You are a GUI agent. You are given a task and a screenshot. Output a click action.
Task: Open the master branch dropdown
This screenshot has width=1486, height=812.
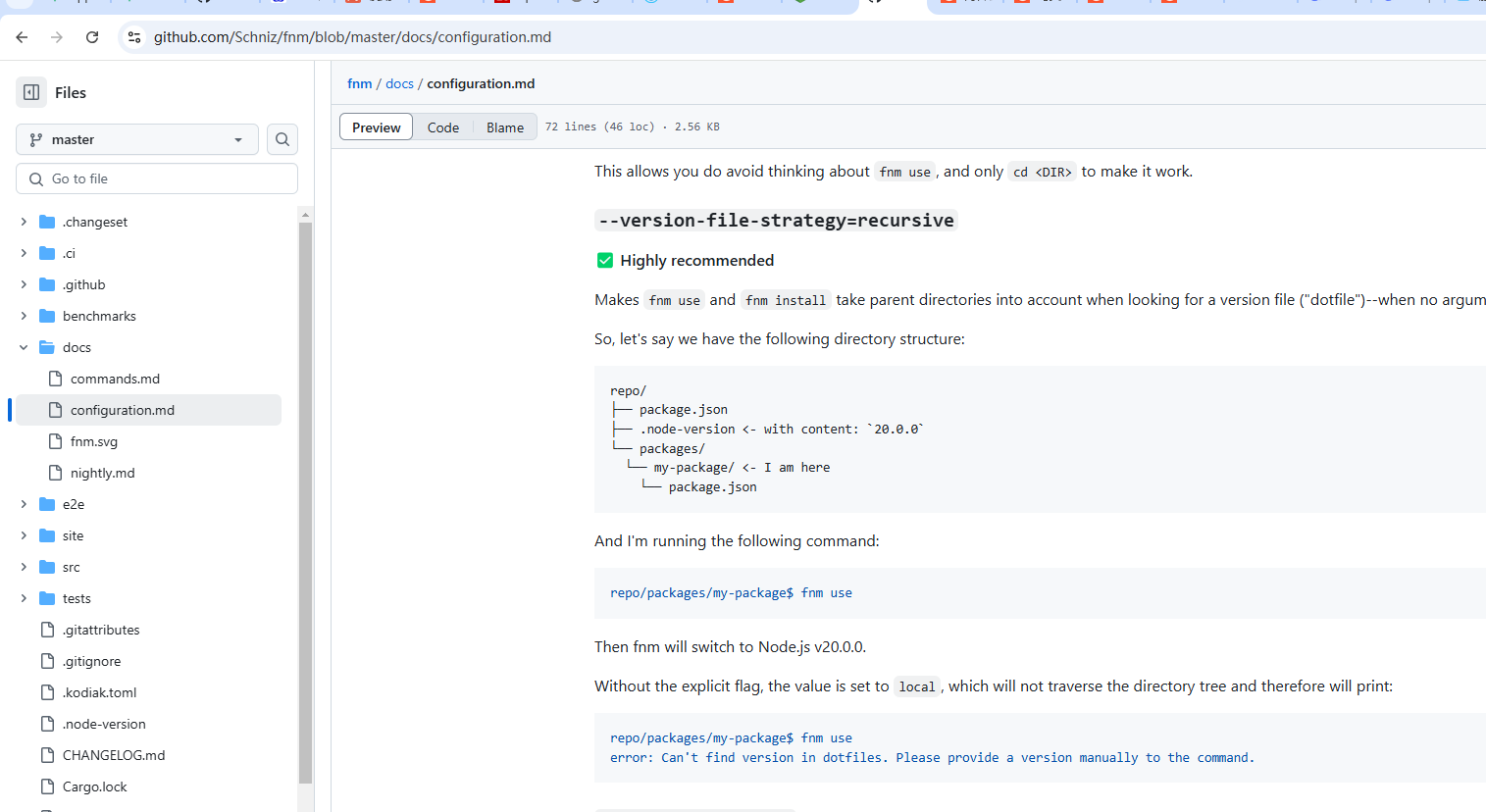coord(137,139)
